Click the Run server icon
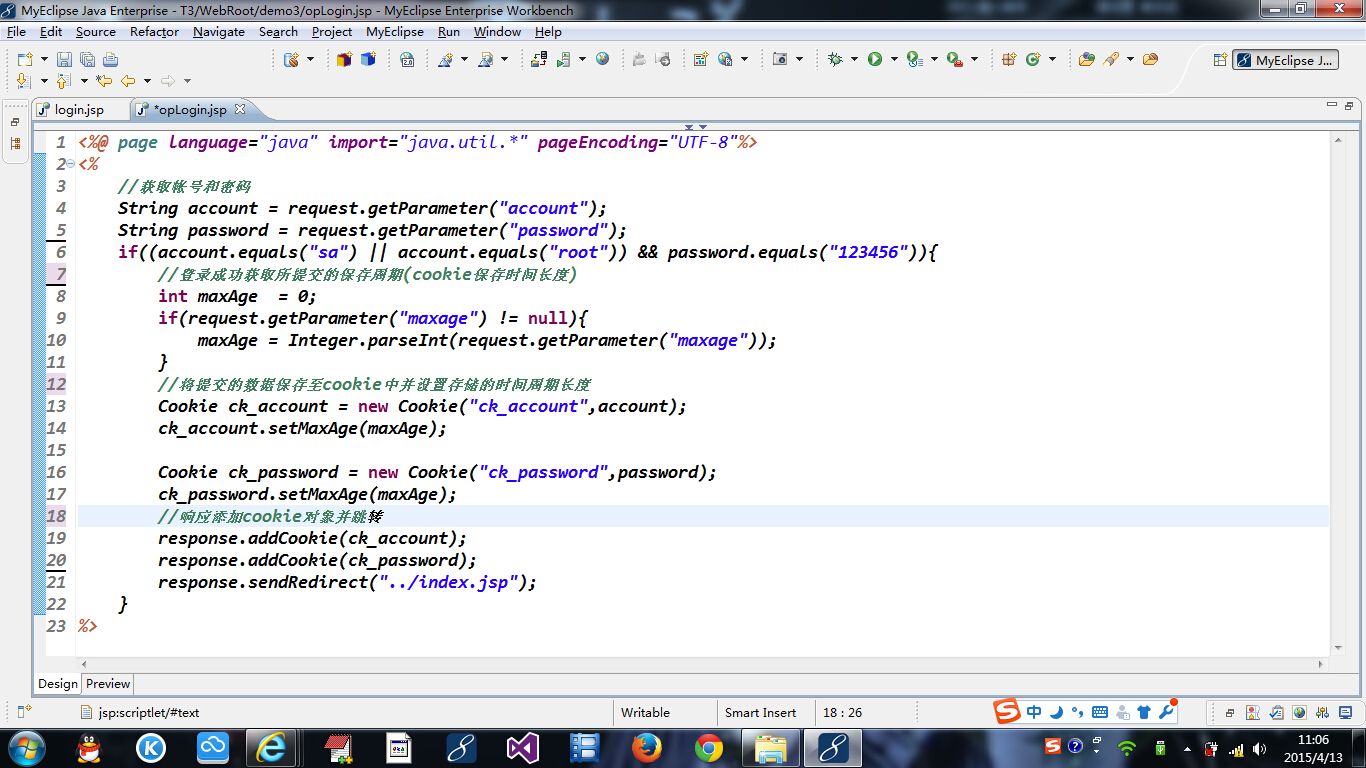This screenshot has width=1366, height=768. pyautogui.click(x=563, y=60)
